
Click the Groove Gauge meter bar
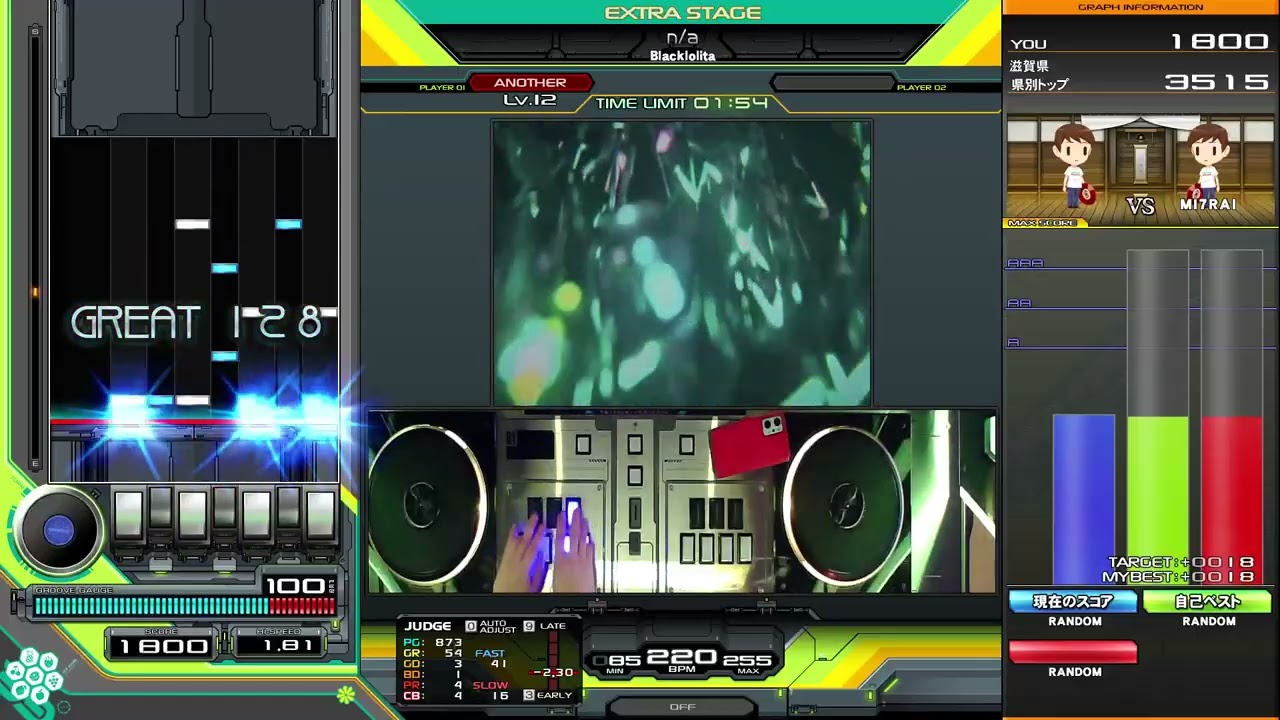point(185,606)
